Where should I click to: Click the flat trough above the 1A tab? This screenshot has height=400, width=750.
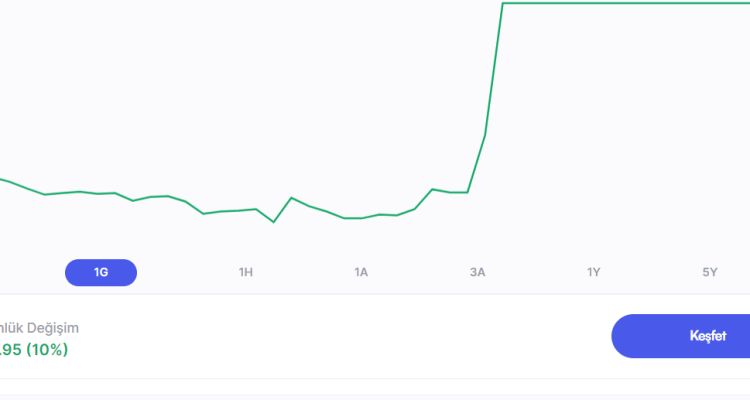tap(354, 217)
